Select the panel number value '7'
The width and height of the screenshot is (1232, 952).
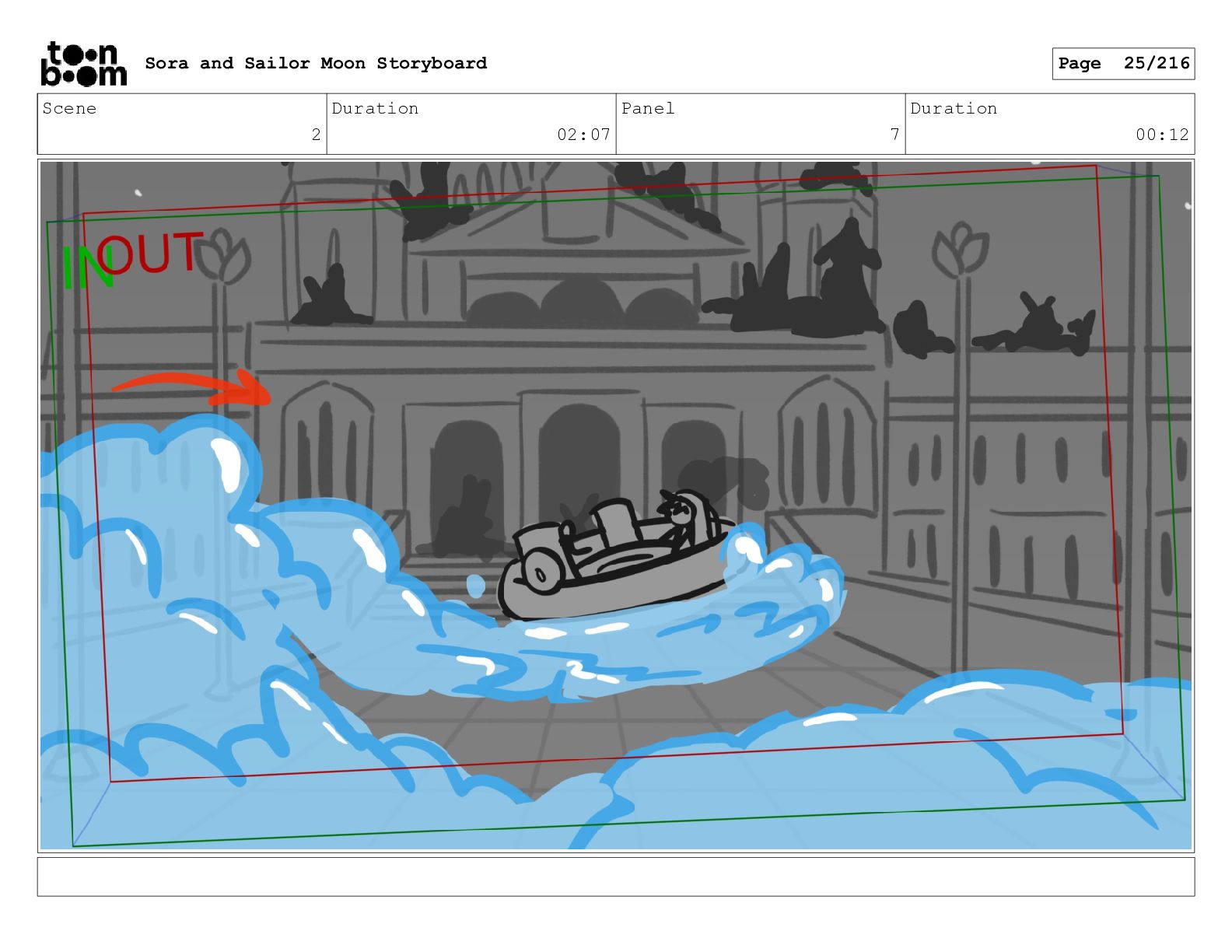coord(894,135)
